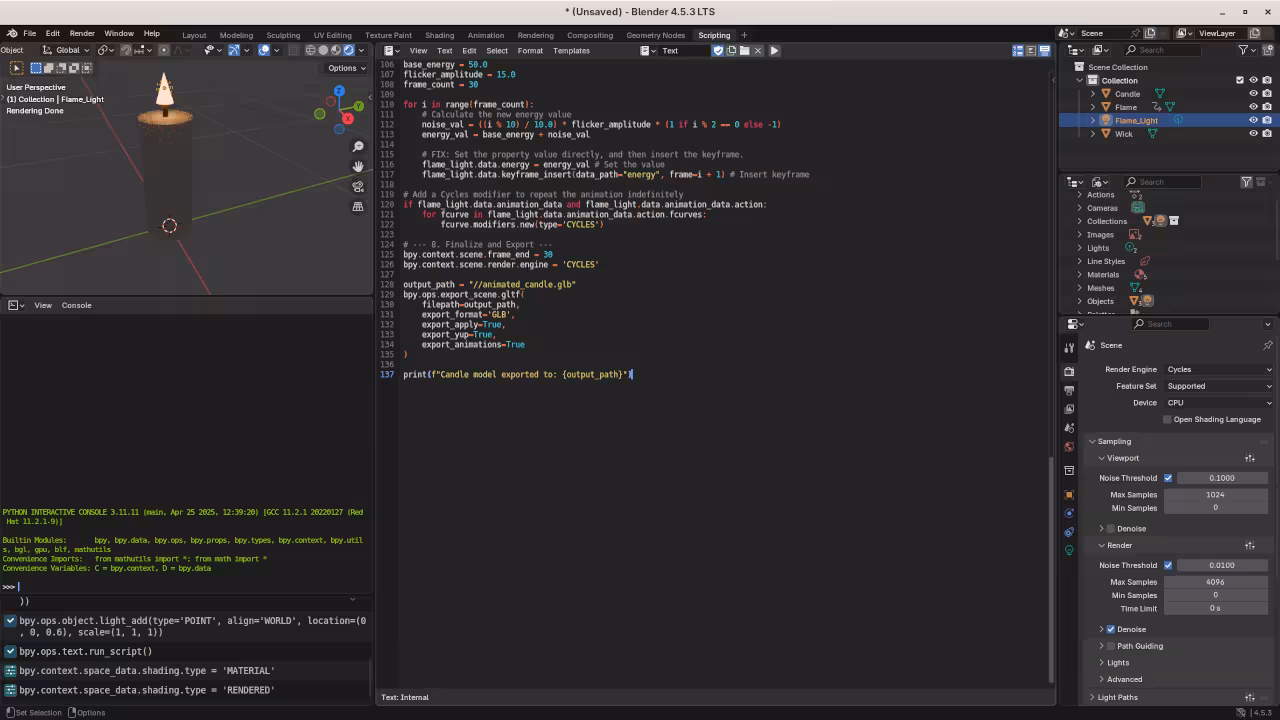The width and height of the screenshot is (1280, 720).
Task: Open the World properties tab icon
Action: point(1069,446)
